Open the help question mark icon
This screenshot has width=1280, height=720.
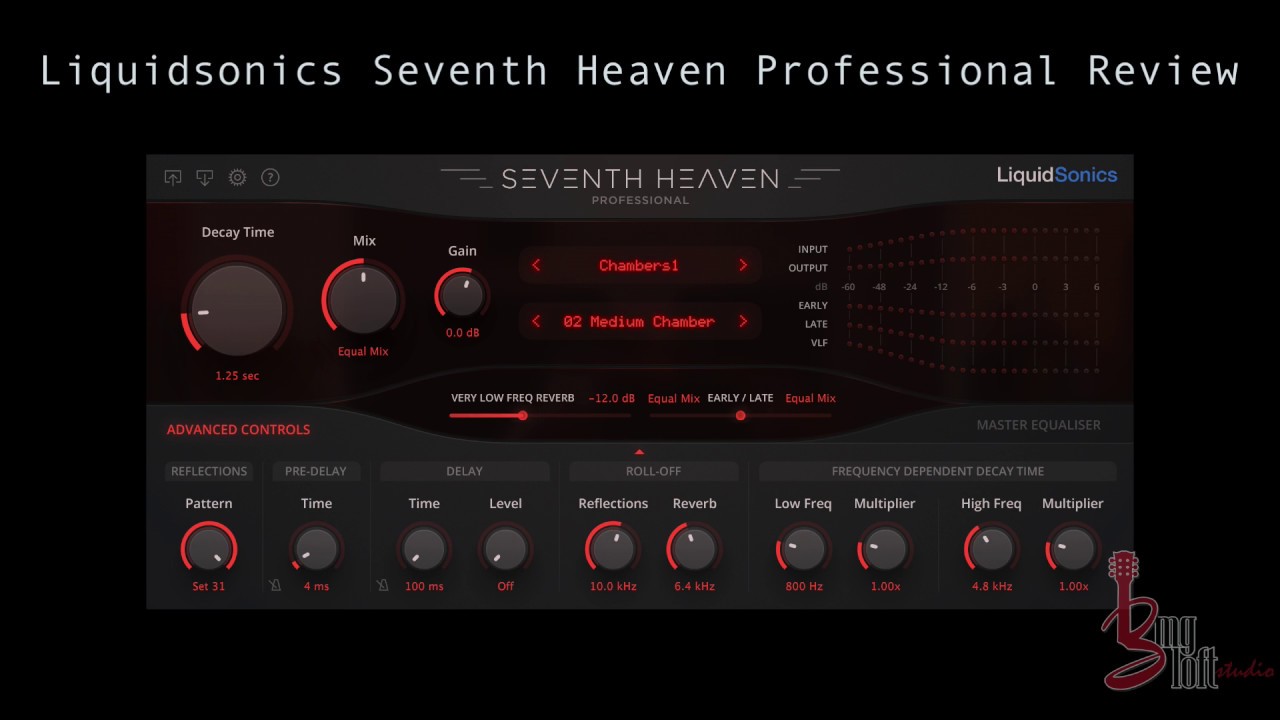(x=270, y=178)
